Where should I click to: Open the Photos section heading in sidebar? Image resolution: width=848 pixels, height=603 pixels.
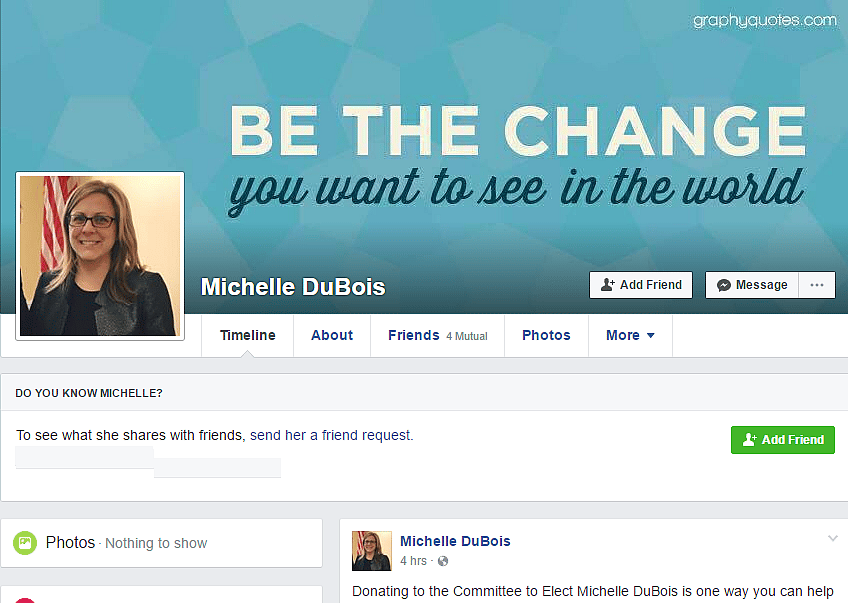(70, 542)
